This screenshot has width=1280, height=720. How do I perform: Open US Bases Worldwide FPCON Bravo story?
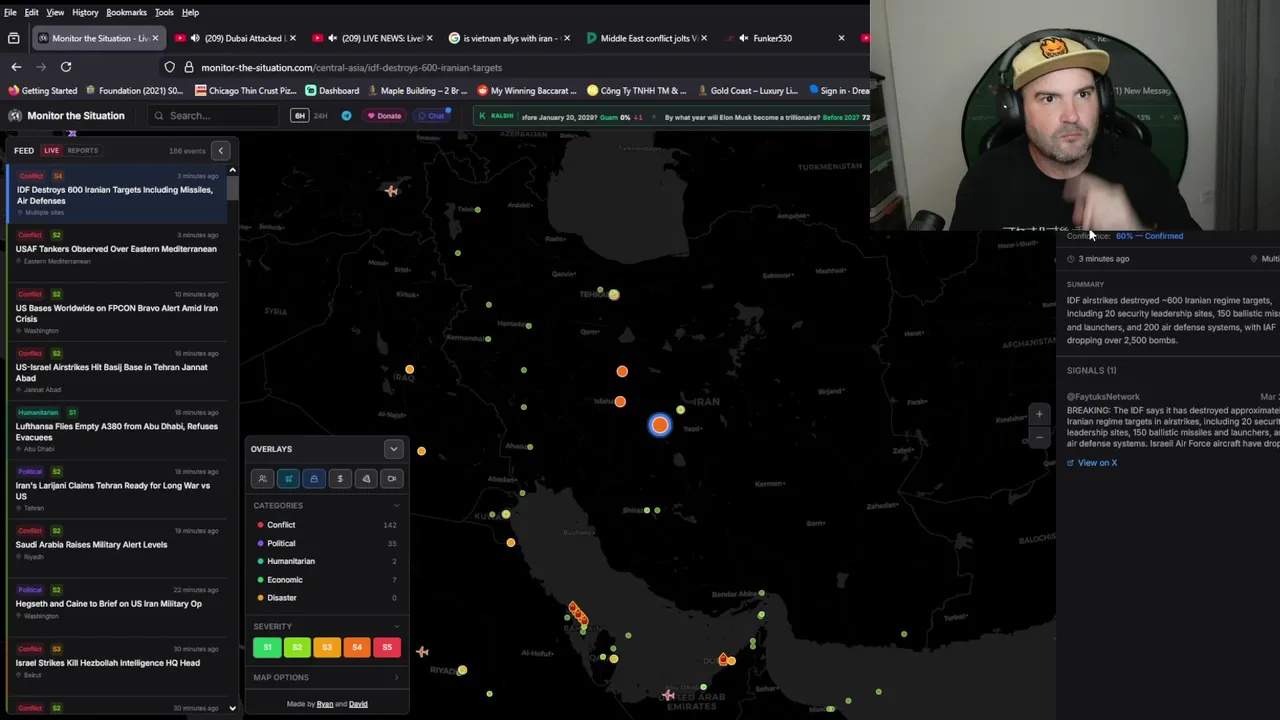[x=116, y=313]
